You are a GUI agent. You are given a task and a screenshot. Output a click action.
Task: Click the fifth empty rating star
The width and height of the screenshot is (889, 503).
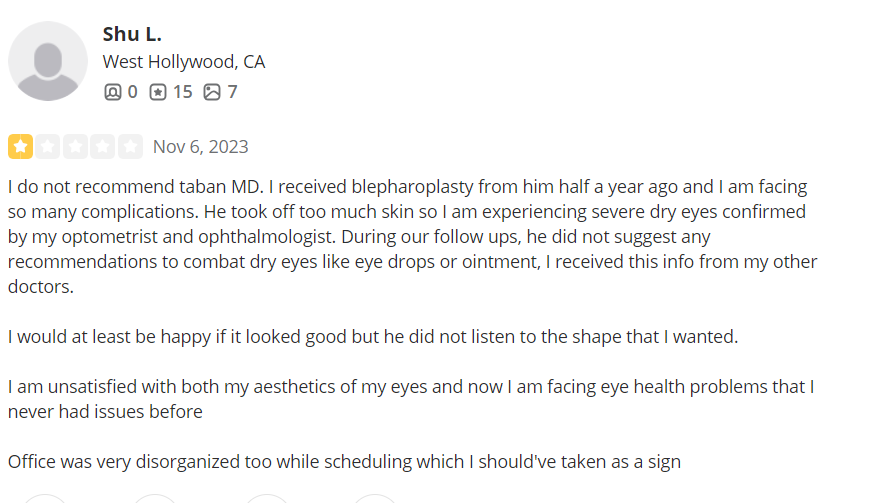[130, 147]
